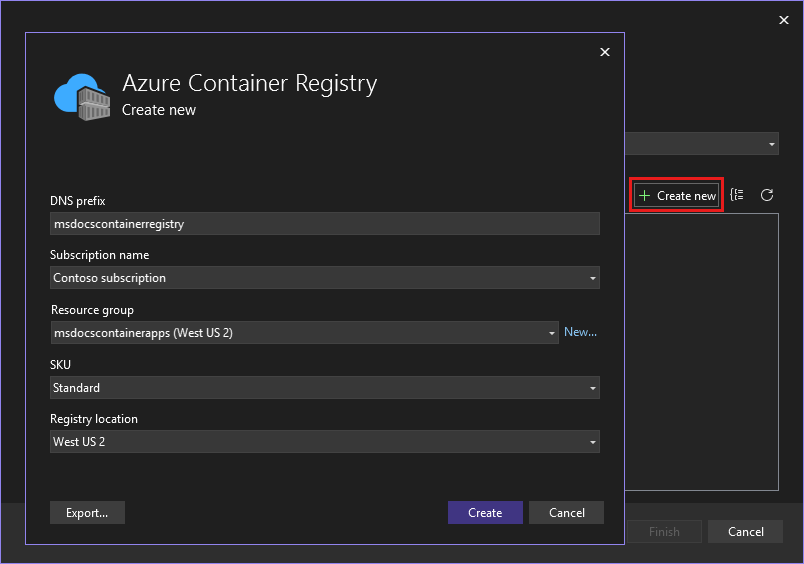The width and height of the screenshot is (804, 564).
Task: Open the Subscription name dropdown
Action: [325, 277]
